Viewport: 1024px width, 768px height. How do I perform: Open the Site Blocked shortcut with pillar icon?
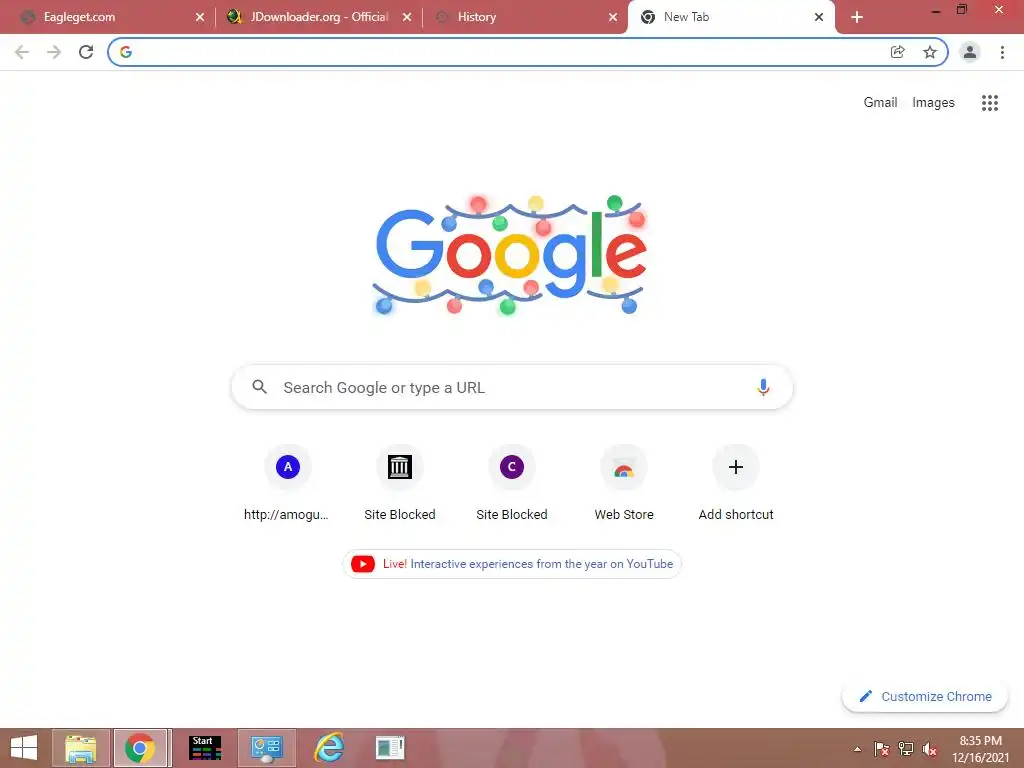(x=400, y=483)
